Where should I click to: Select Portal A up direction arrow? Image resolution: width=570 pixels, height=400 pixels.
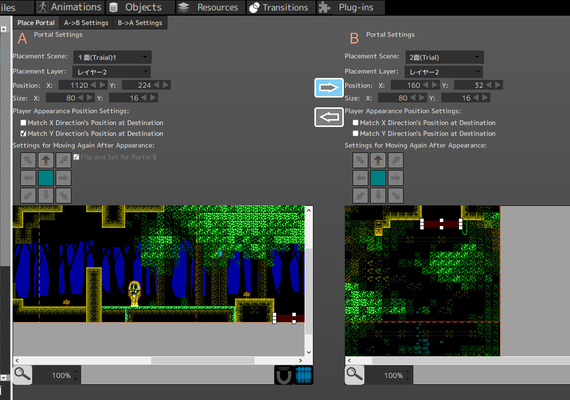point(46,160)
